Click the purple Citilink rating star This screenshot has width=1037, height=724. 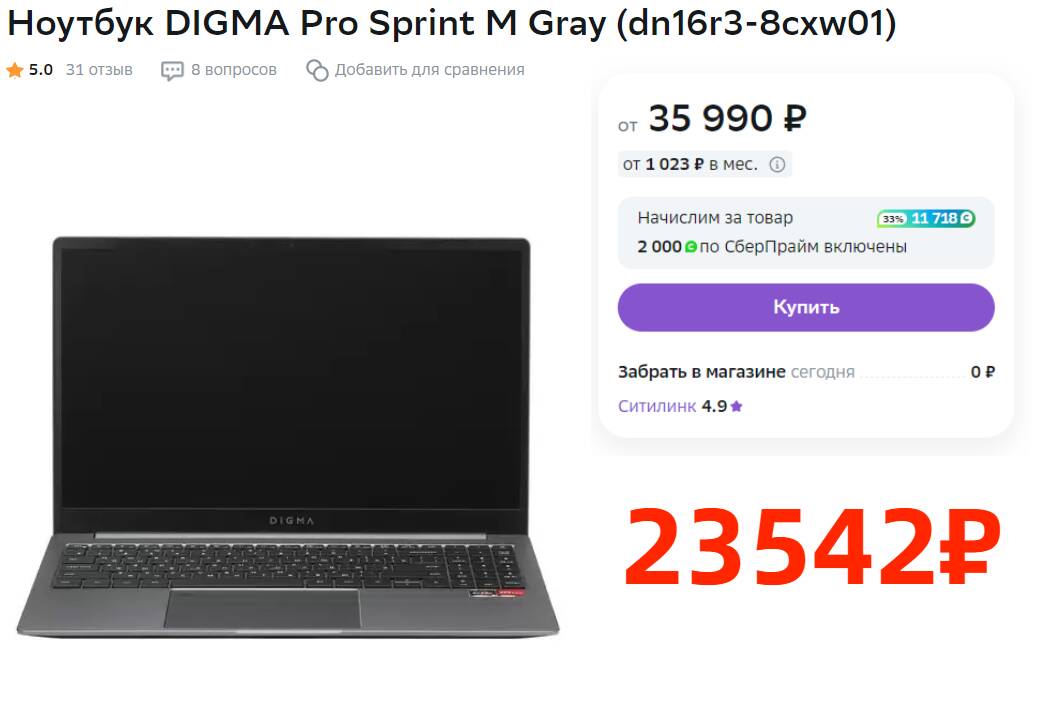coord(736,406)
